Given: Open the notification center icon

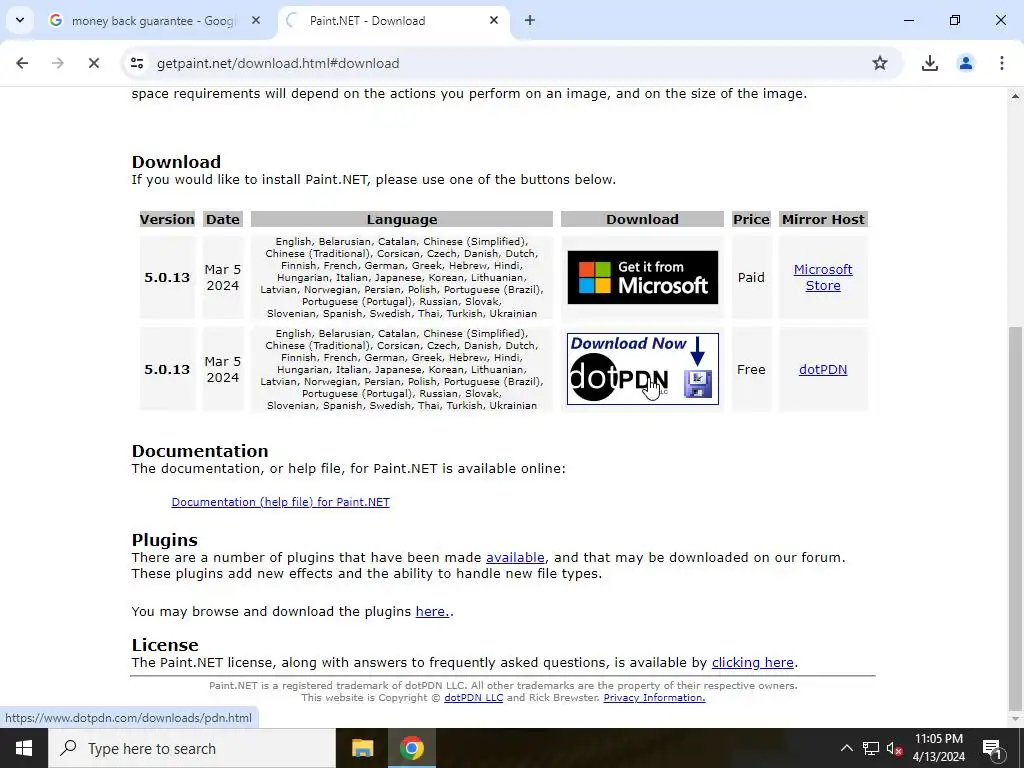Looking at the screenshot, I should coord(993,748).
